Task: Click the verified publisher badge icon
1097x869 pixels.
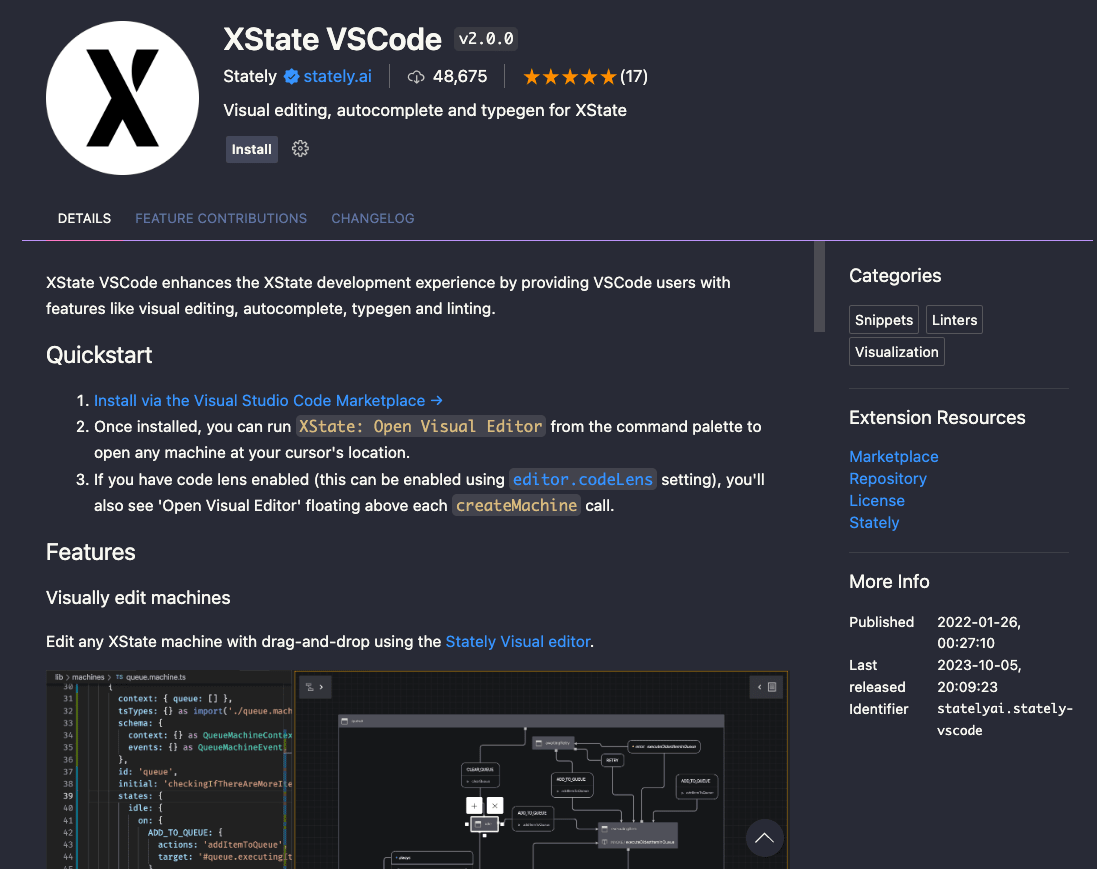Action: [x=292, y=77]
